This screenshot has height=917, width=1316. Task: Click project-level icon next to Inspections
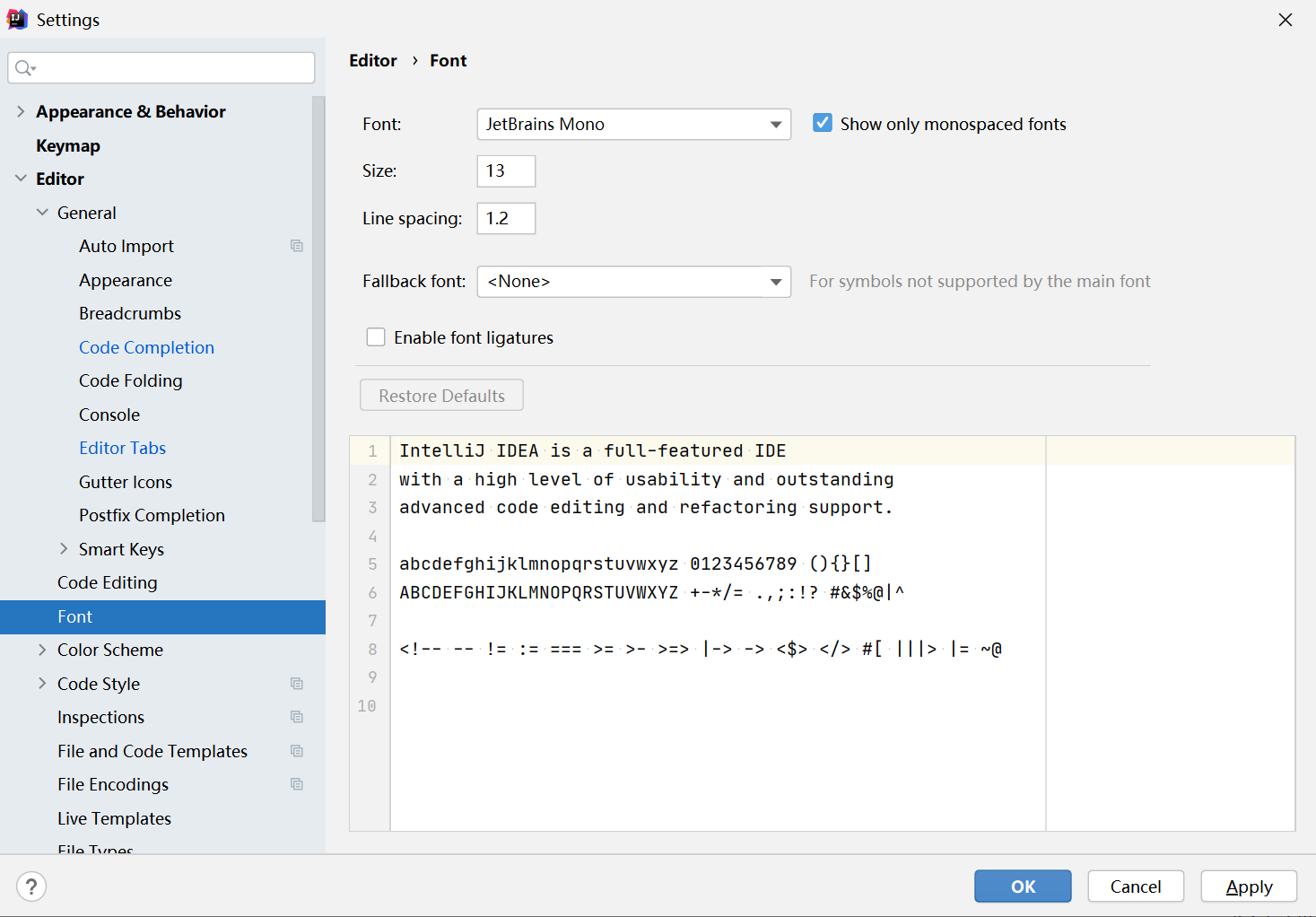(x=297, y=717)
